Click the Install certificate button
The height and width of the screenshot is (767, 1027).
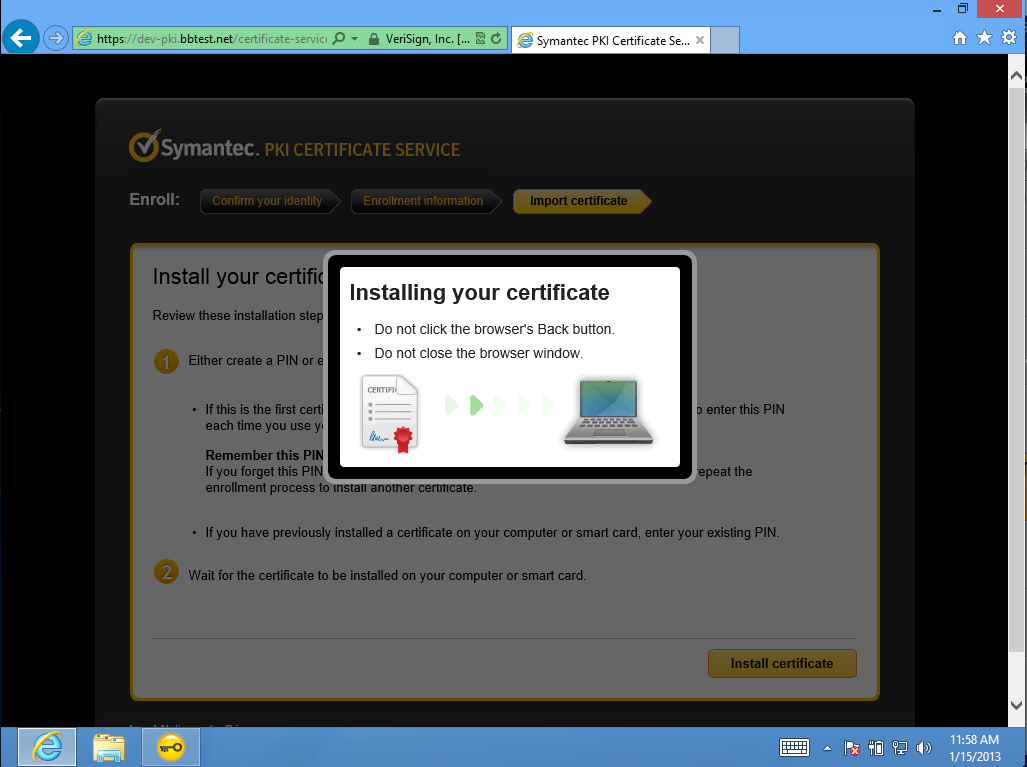782,664
